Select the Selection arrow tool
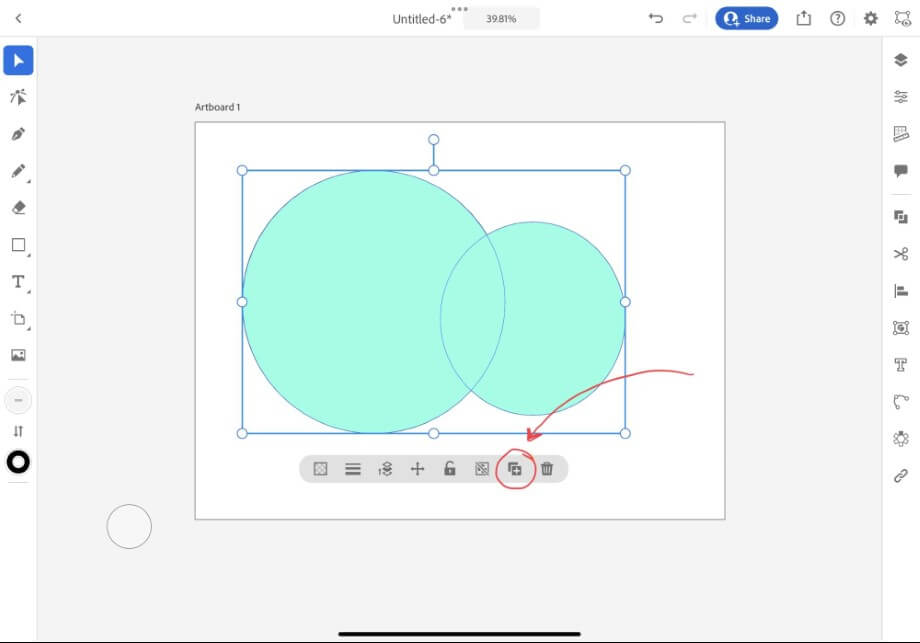This screenshot has width=920, height=643. coord(18,60)
